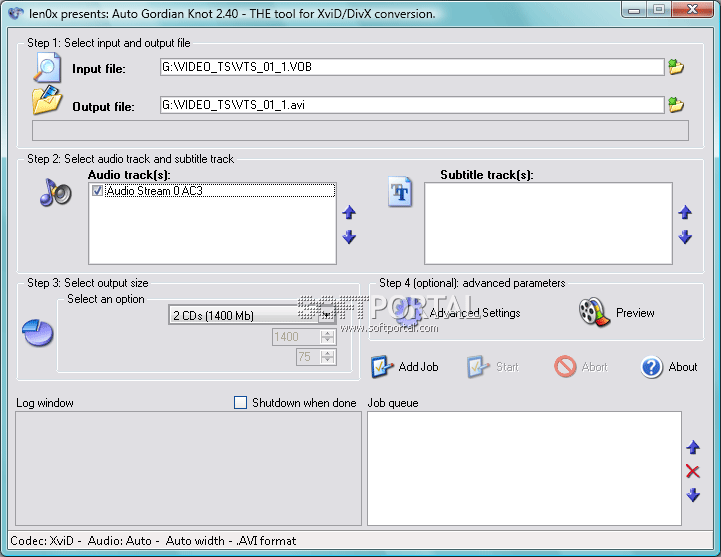
Task: Move audio track down arrow
Action: tap(349, 237)
